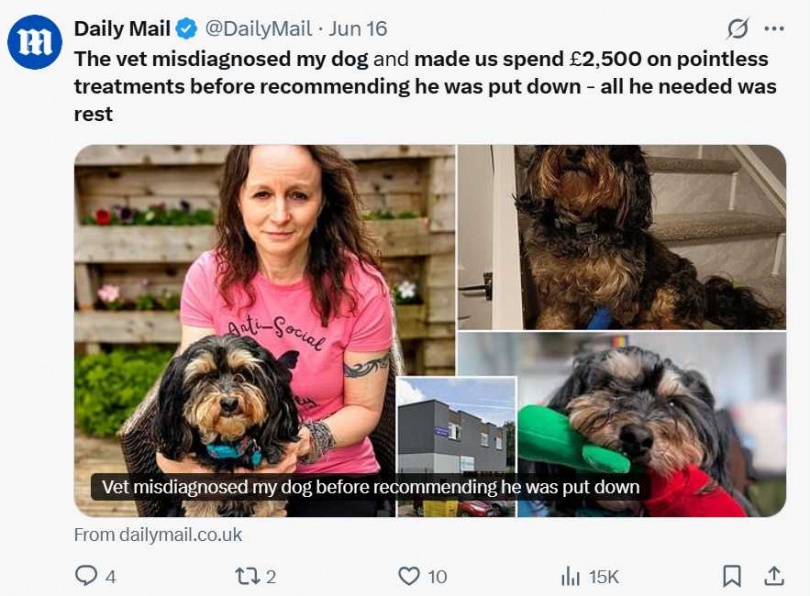Open the Daily Mail display name link
Screen dimensions: 810x596
tap(122, 29)
